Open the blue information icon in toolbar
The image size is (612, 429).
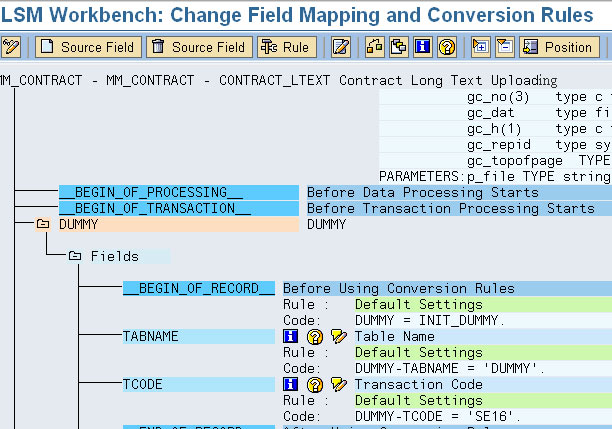point(423,47)
